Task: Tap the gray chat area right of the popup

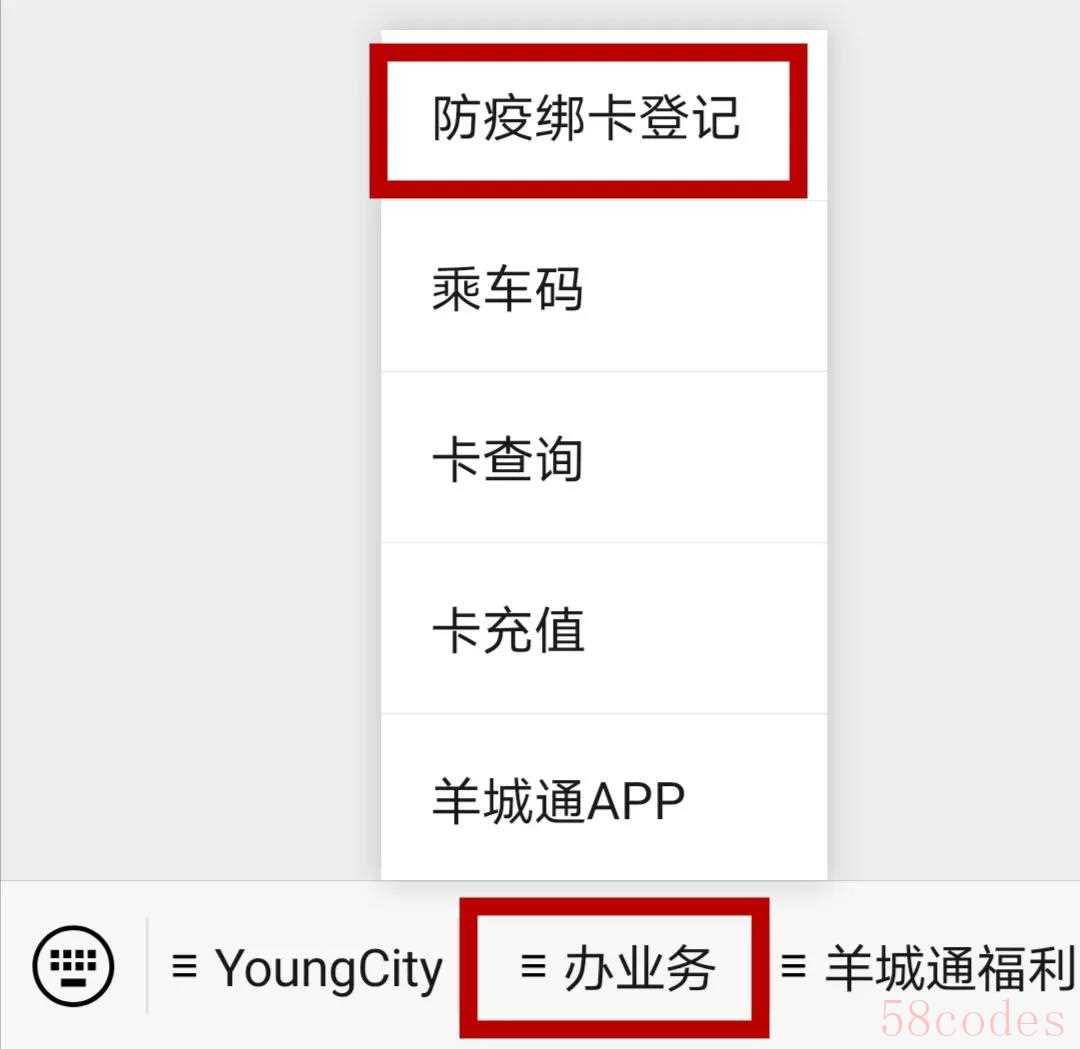Action: 954,441
